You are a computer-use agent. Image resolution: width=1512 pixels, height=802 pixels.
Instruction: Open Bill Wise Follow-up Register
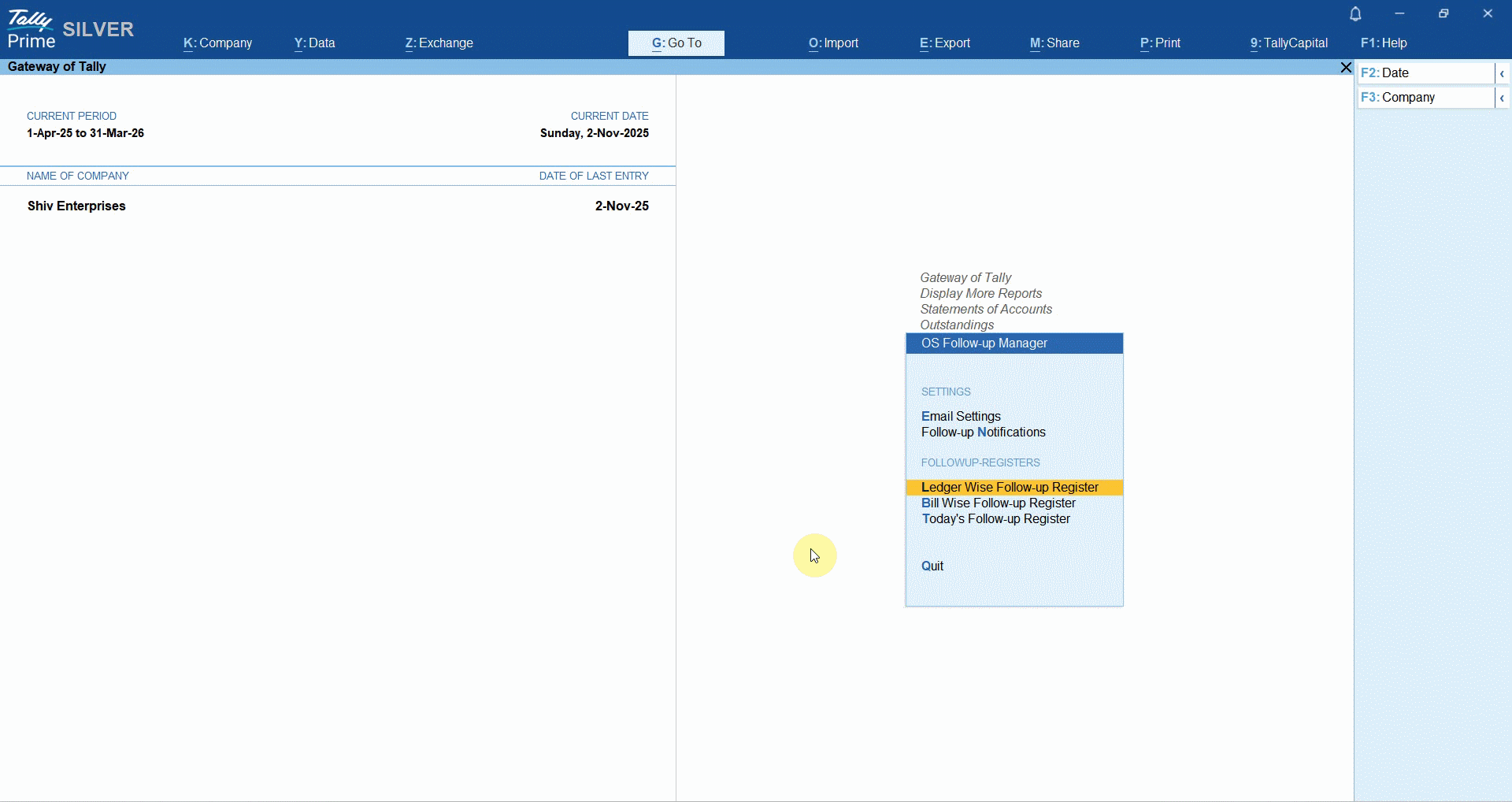[998, 503]
